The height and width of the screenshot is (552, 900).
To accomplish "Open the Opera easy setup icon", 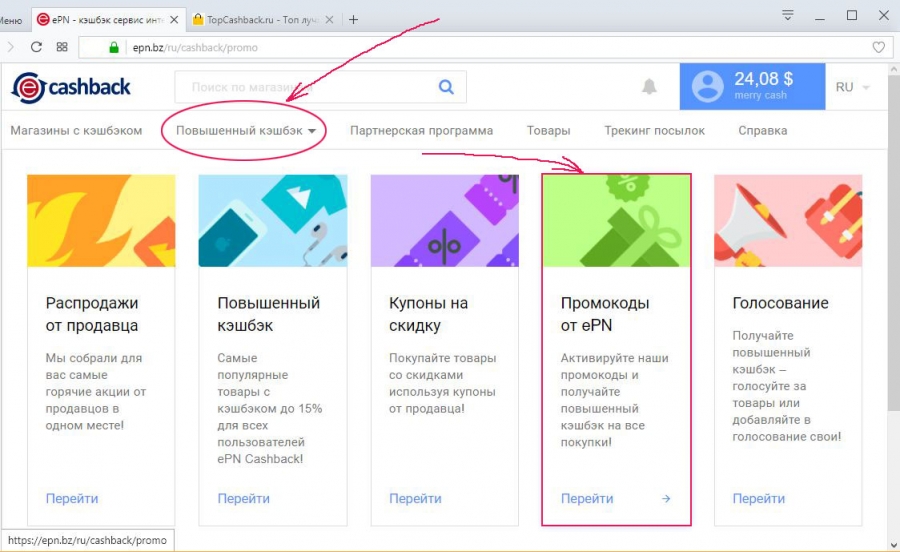I will 788,15.
